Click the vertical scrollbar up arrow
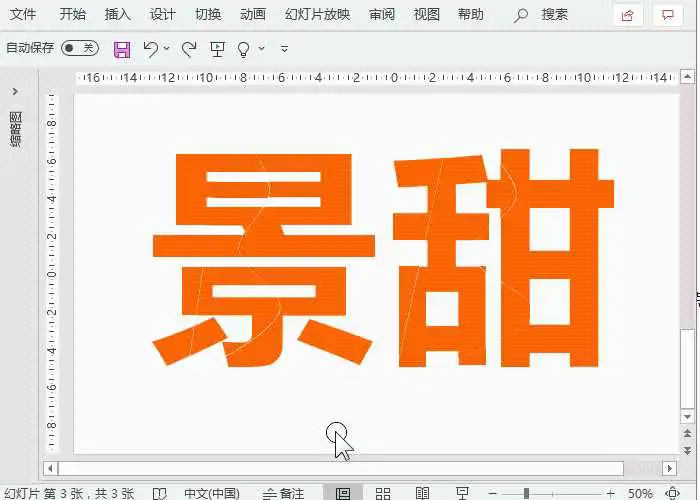Image resolution: width=700 pixels, height=500 pixels. point(688,77)
